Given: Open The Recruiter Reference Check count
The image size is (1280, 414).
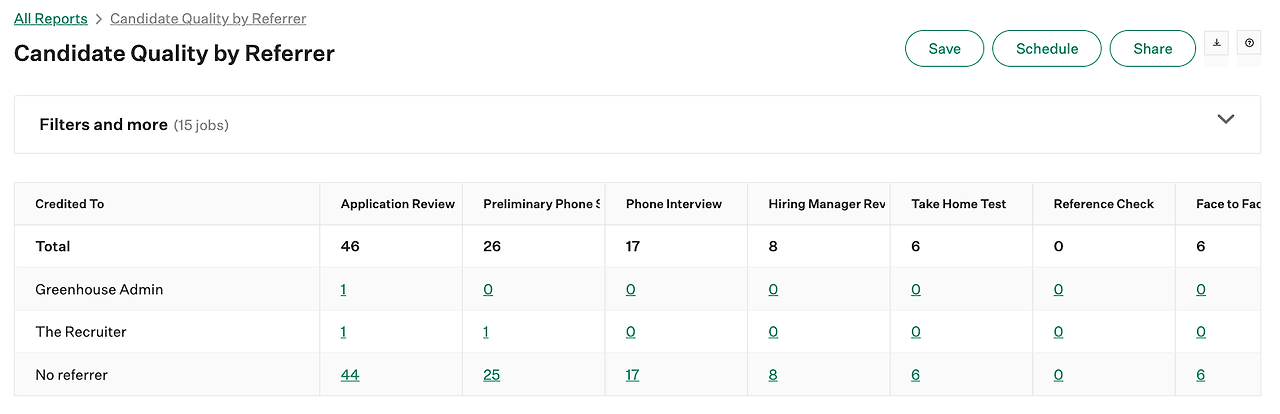Looking at the screenshot, I should coord(1058,332).
